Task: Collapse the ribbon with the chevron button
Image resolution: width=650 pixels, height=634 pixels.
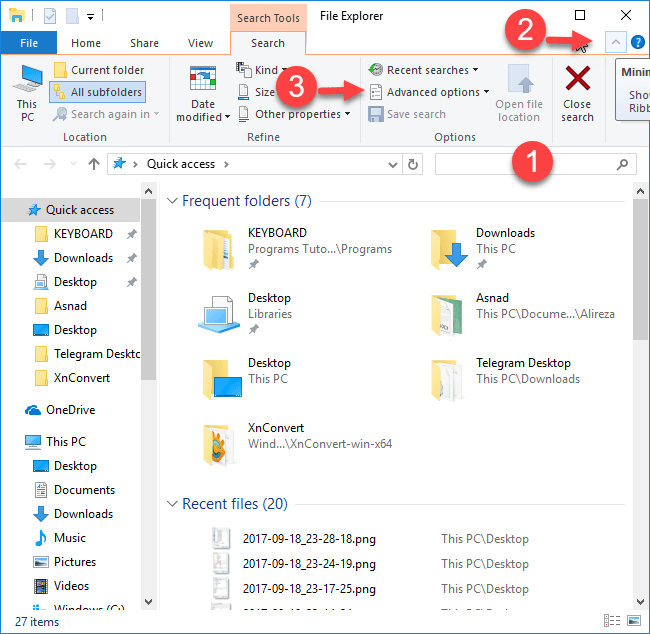Action: 616,42
